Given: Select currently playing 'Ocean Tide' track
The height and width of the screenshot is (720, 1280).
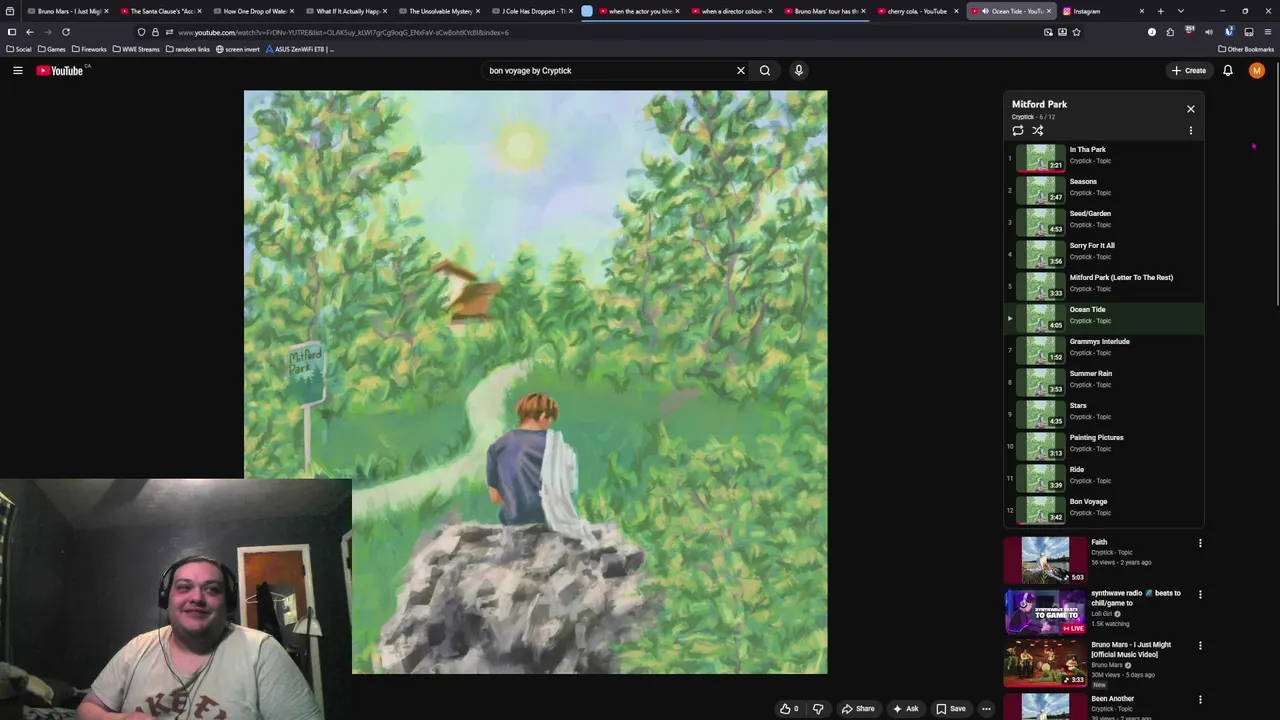Looking at the screenshot, I should click(x=1104, y=318).
